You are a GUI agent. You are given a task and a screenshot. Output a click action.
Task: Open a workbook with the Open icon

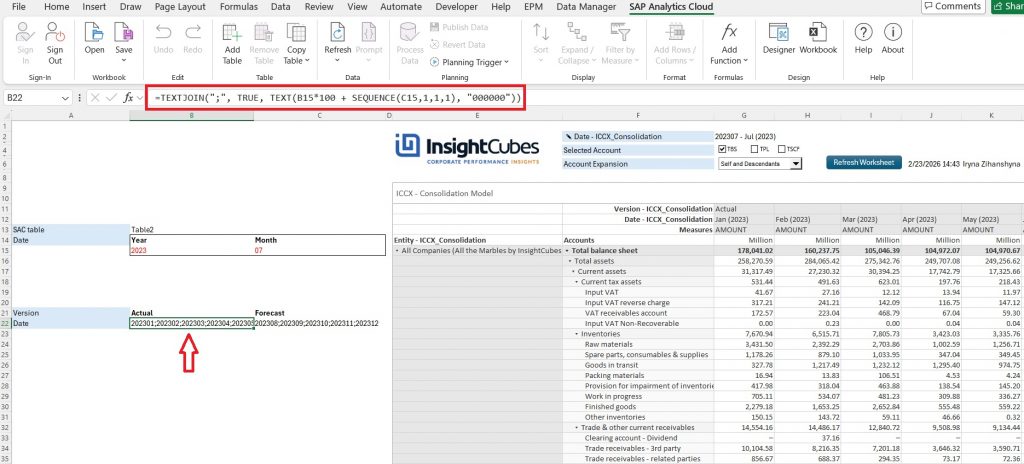click(x=94, y=33)
